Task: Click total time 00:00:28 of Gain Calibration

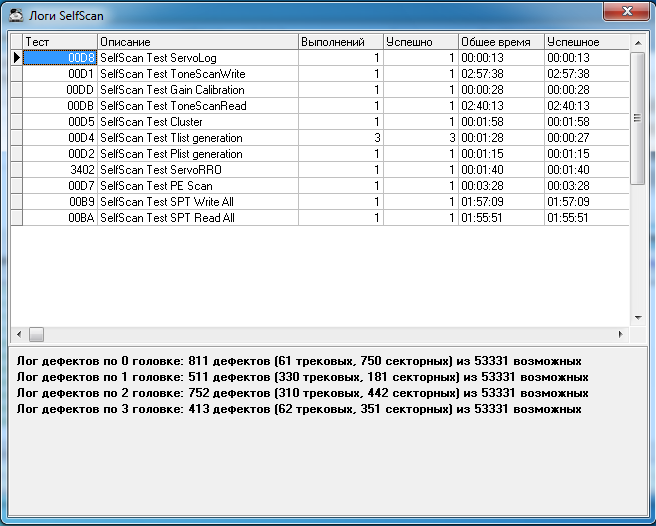Action: tap(502, 90)
